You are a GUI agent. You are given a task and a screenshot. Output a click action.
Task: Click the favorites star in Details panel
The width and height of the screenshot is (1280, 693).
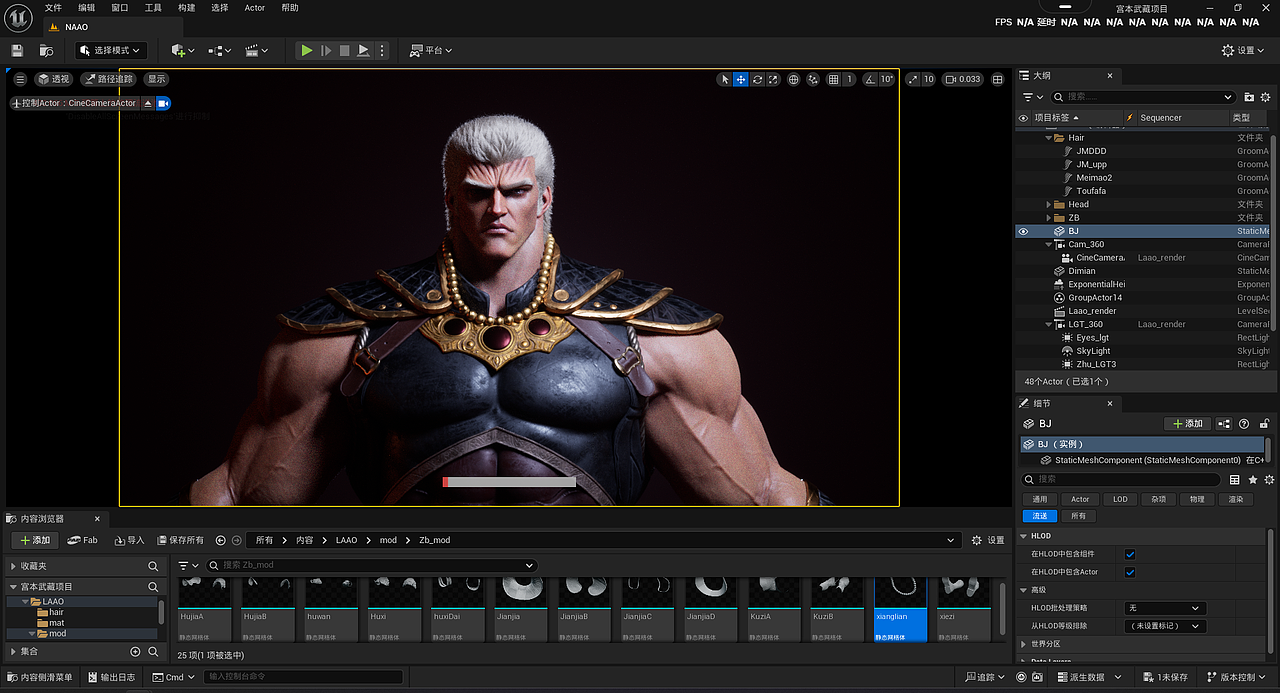[1253, 480]
